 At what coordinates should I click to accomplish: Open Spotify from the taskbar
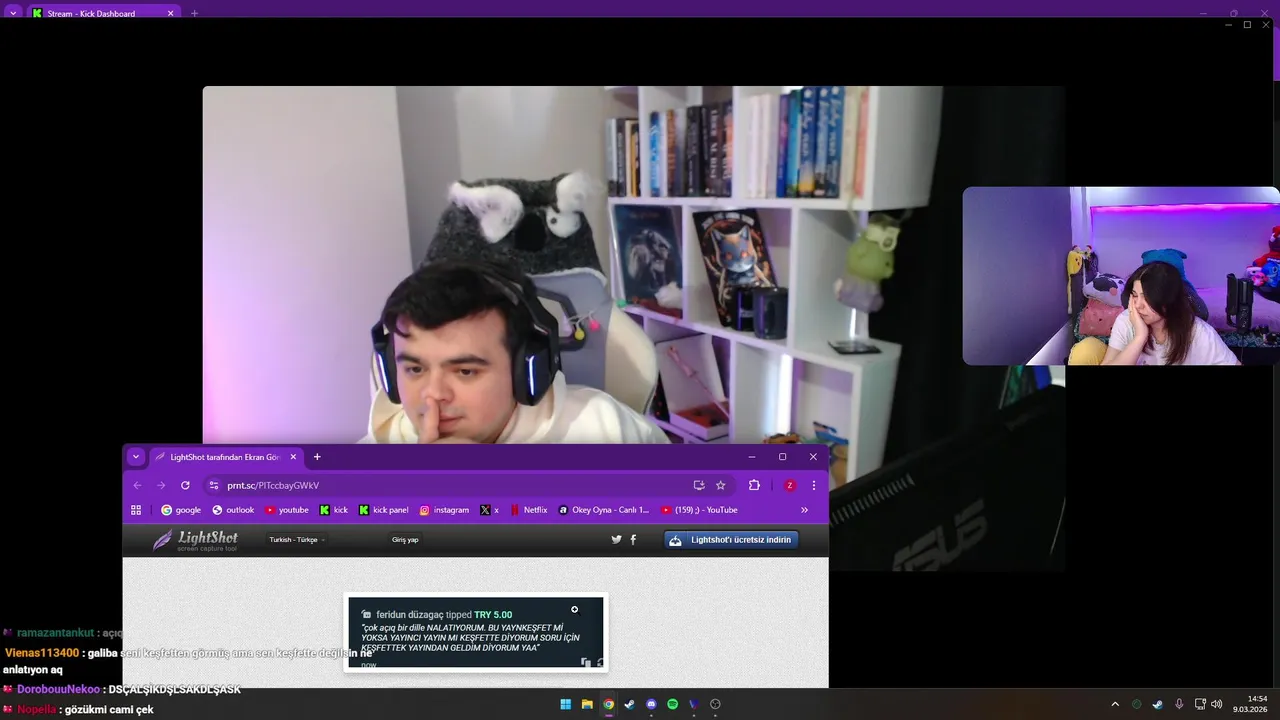click(x=673, y=704)
